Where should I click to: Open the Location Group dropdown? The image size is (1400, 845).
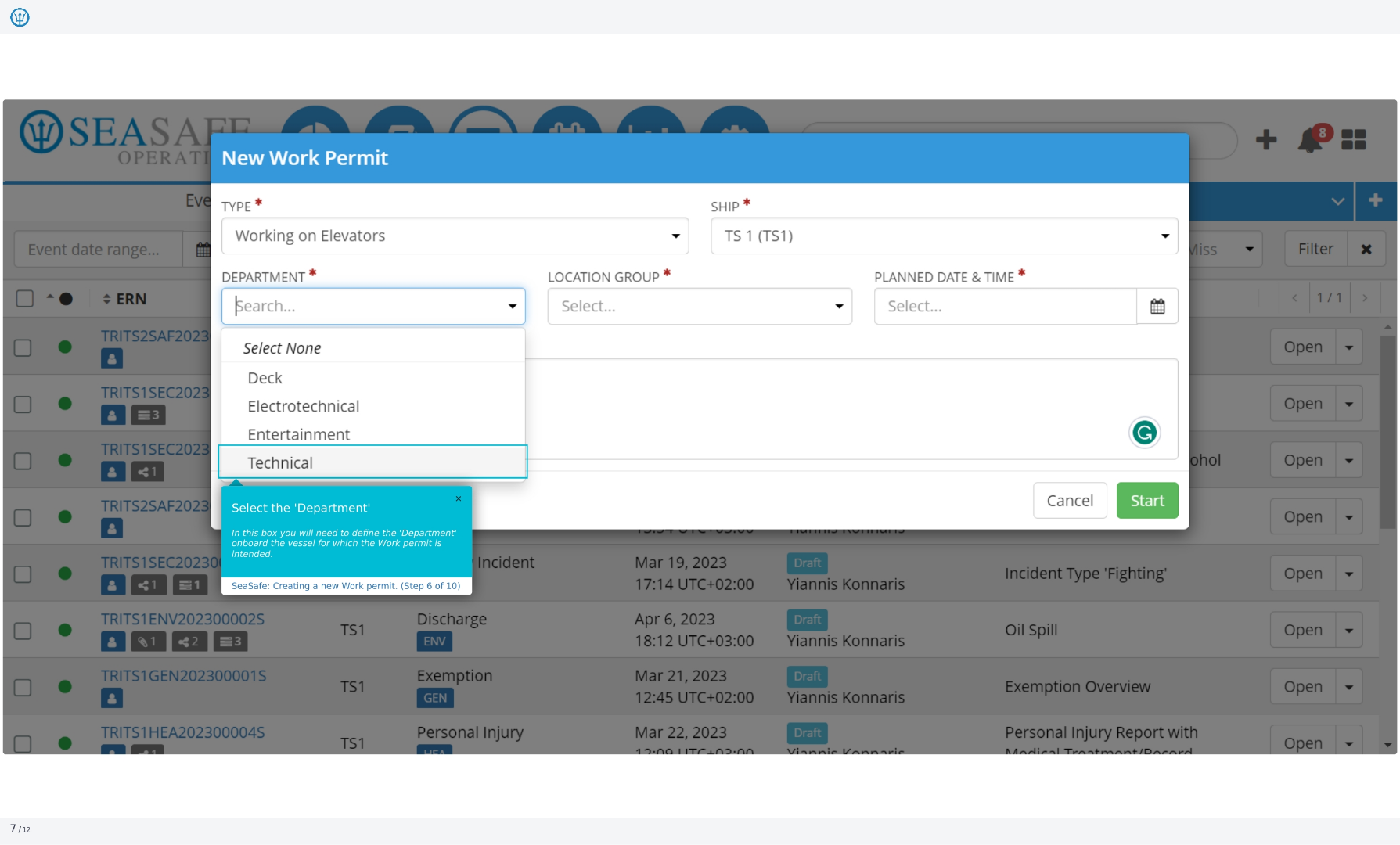[700, 306]
